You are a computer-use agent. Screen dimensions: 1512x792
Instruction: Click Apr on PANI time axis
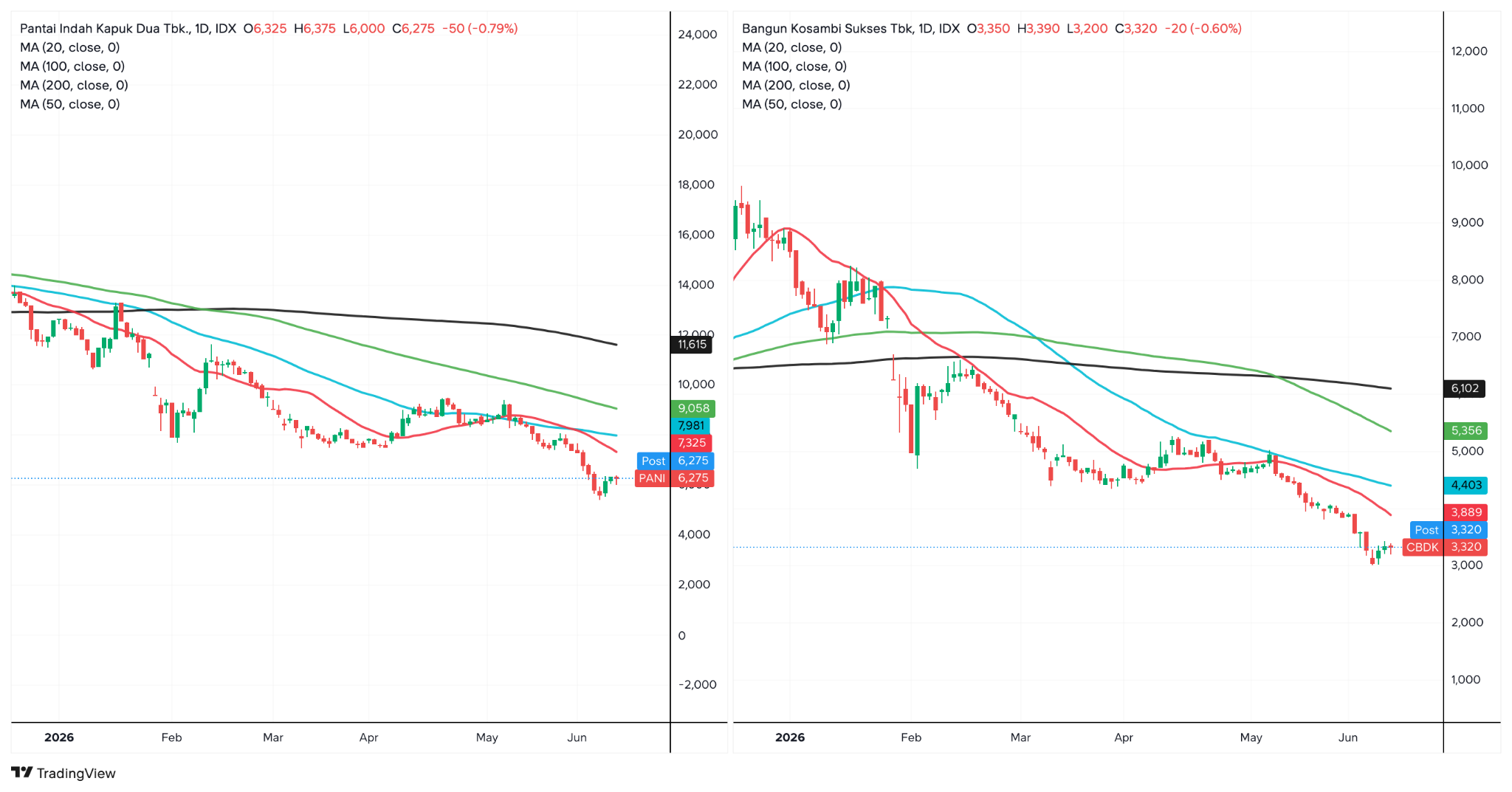[368, 737]
